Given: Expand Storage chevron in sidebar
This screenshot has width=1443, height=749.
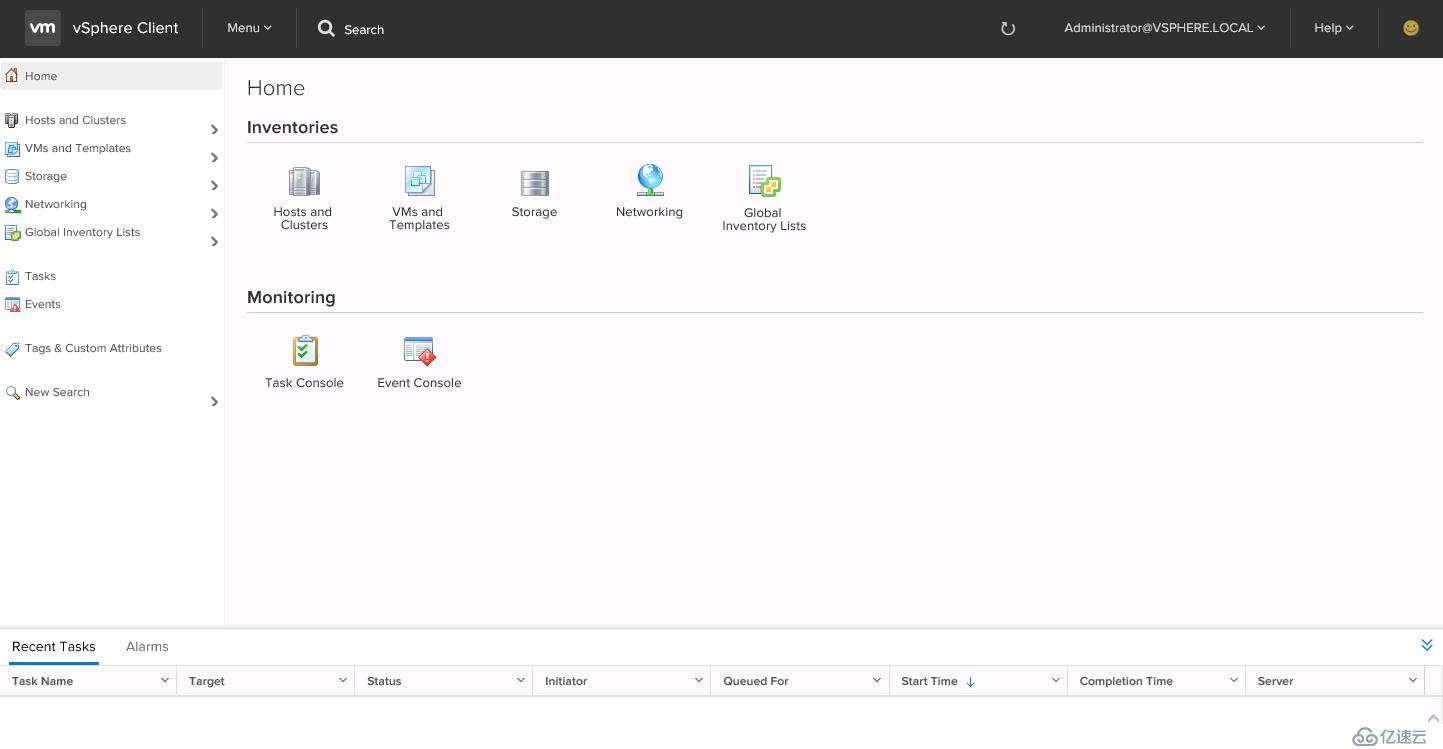Looking at the screenshot, I should coord(214,185).
